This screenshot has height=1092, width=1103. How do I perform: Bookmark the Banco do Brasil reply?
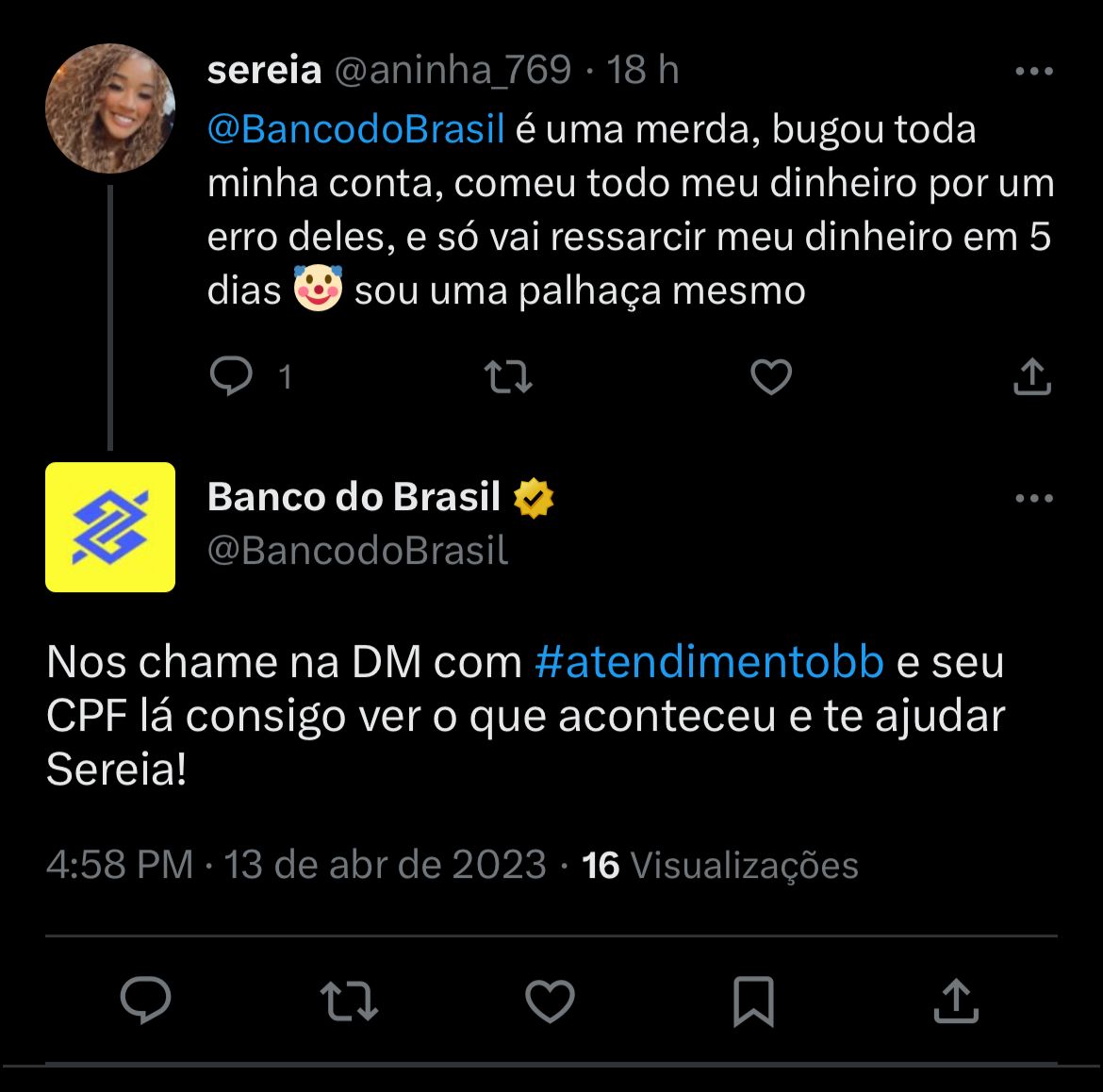tap(753, 1000)
